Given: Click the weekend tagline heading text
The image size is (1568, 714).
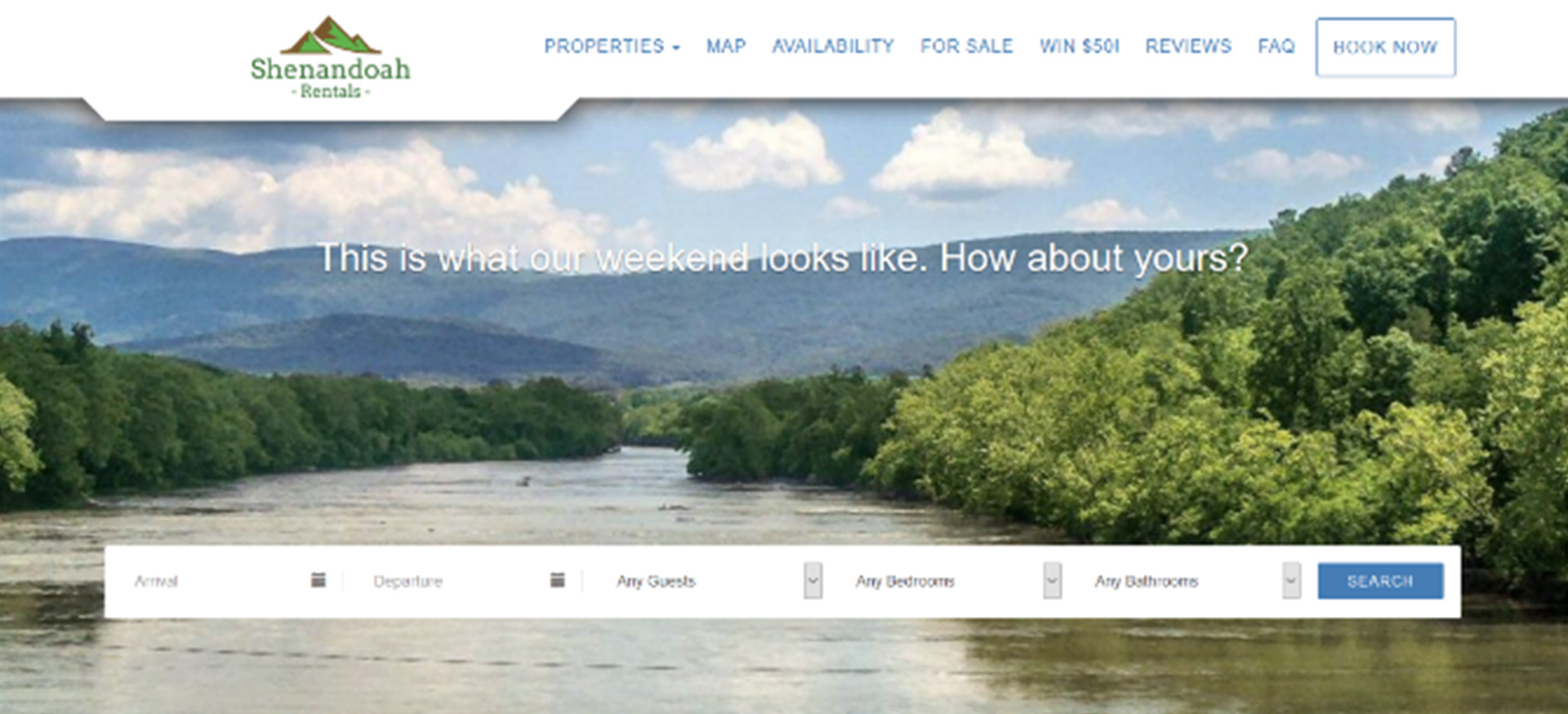Looking at the screenshot, I should point(782,258).
